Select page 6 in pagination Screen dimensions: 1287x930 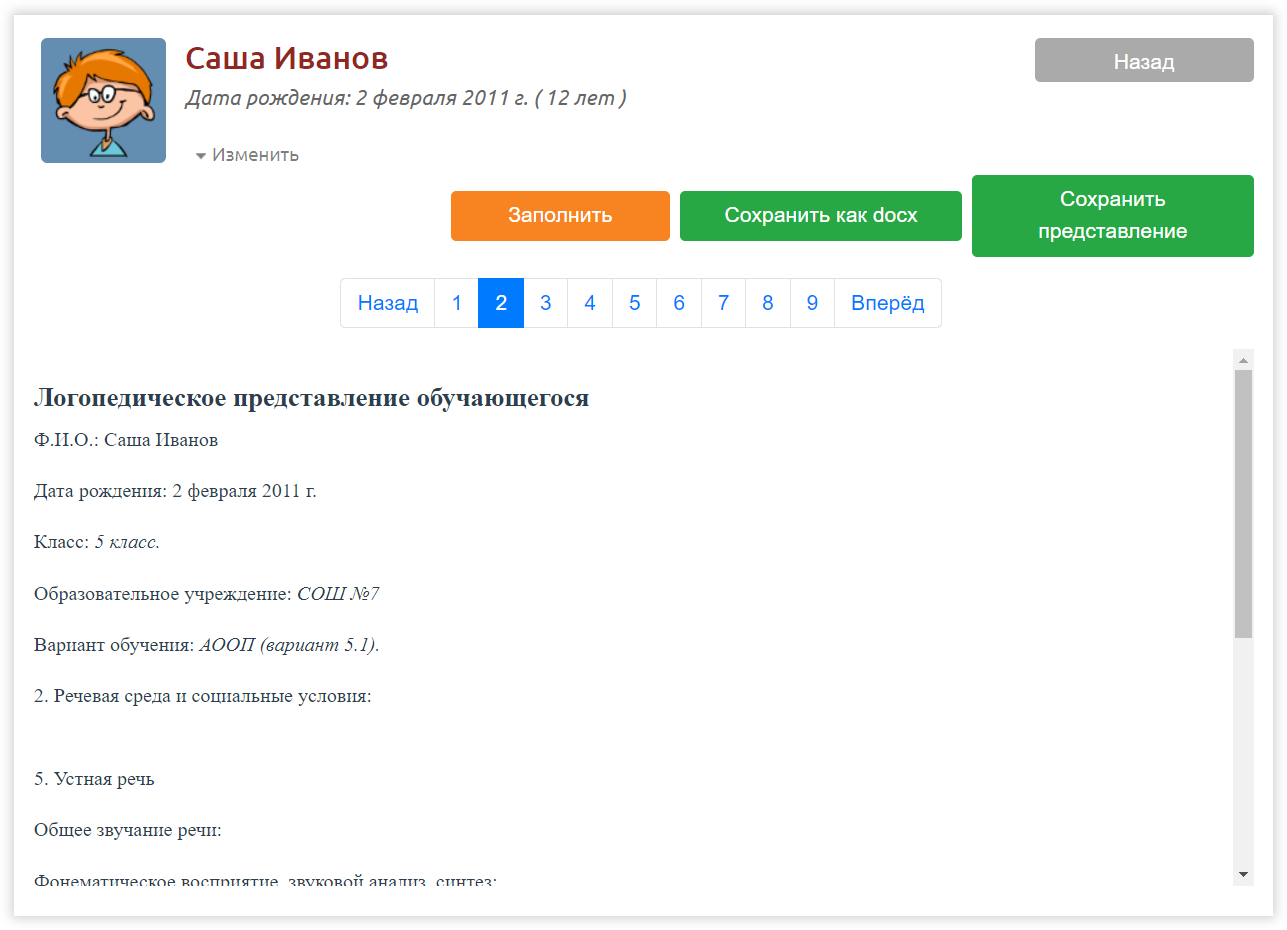tap(679, 303)
